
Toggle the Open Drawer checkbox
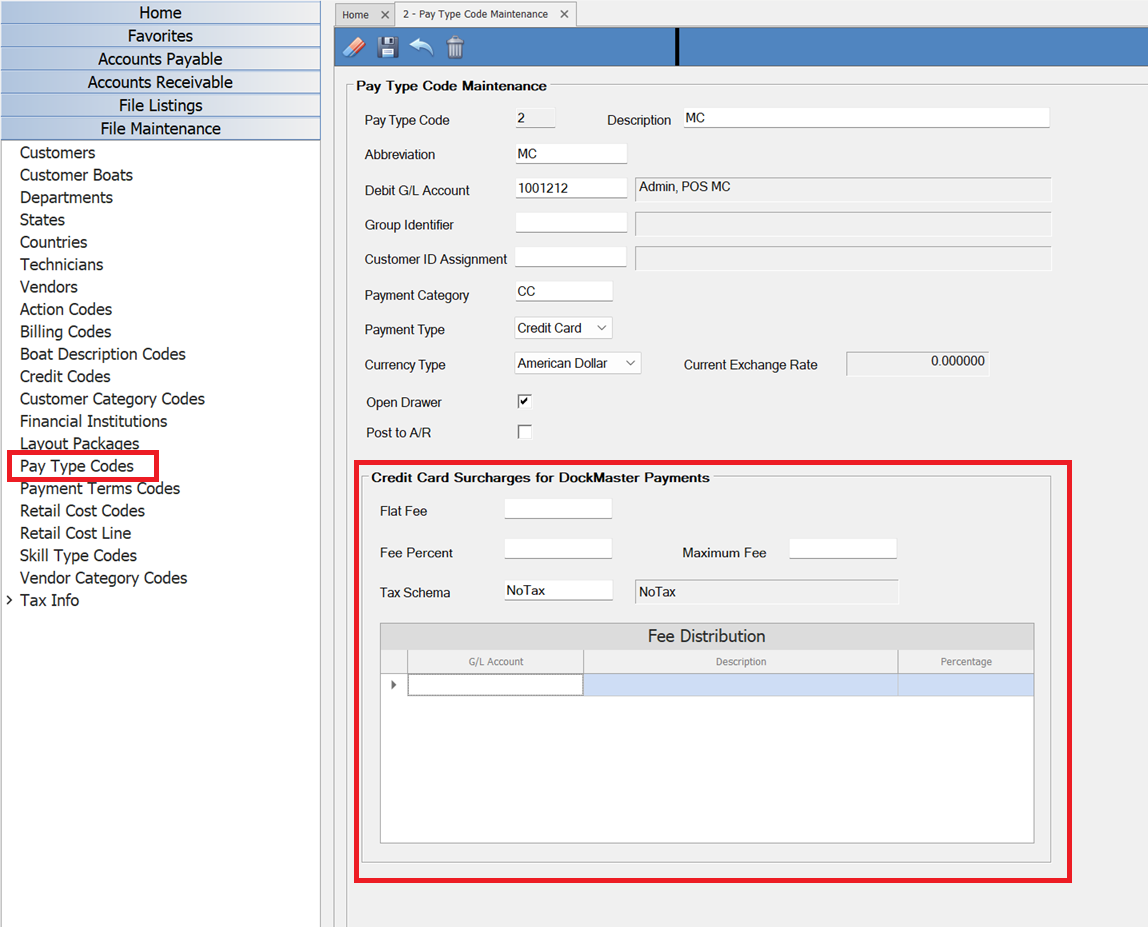[524, 401]
